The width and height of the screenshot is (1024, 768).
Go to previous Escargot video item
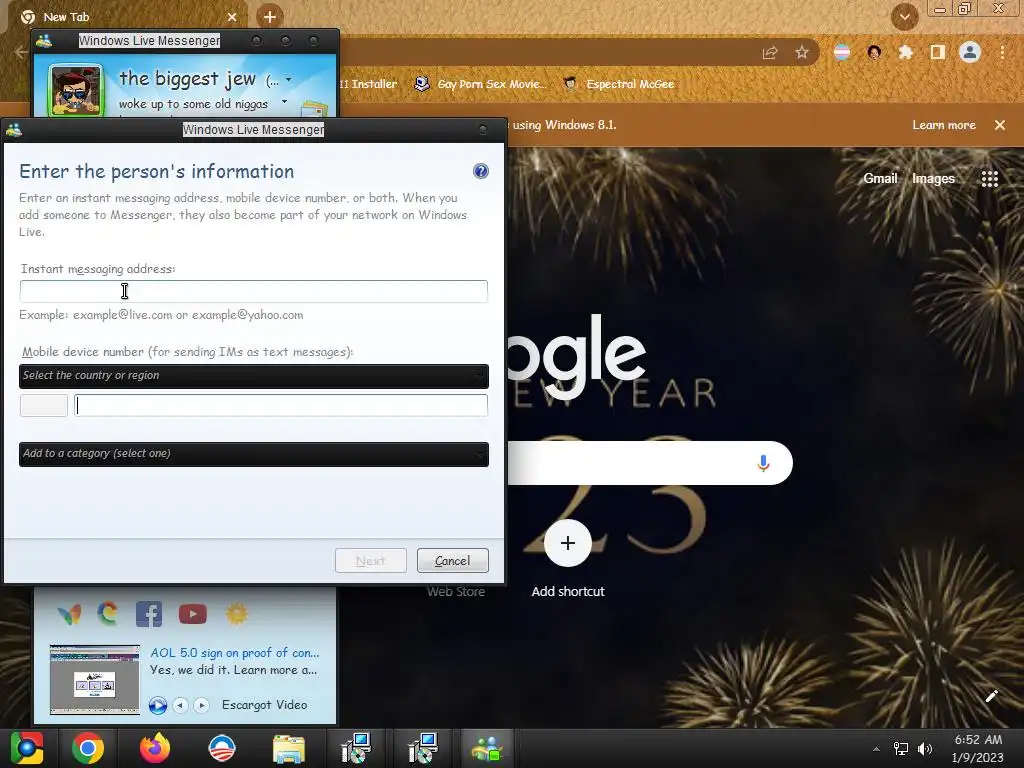pyautogui.click(x=181, y=705)
